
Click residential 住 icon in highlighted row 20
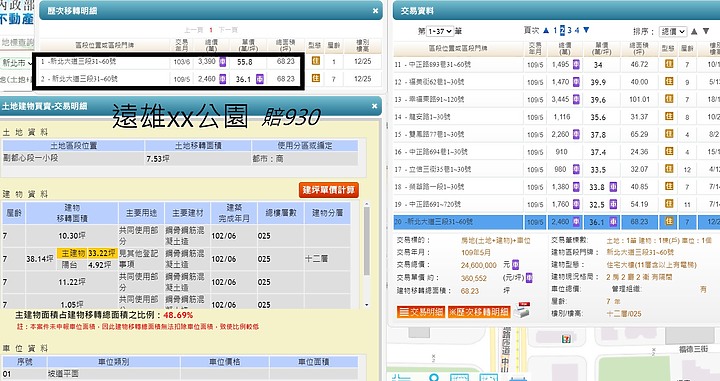point(669,221)
